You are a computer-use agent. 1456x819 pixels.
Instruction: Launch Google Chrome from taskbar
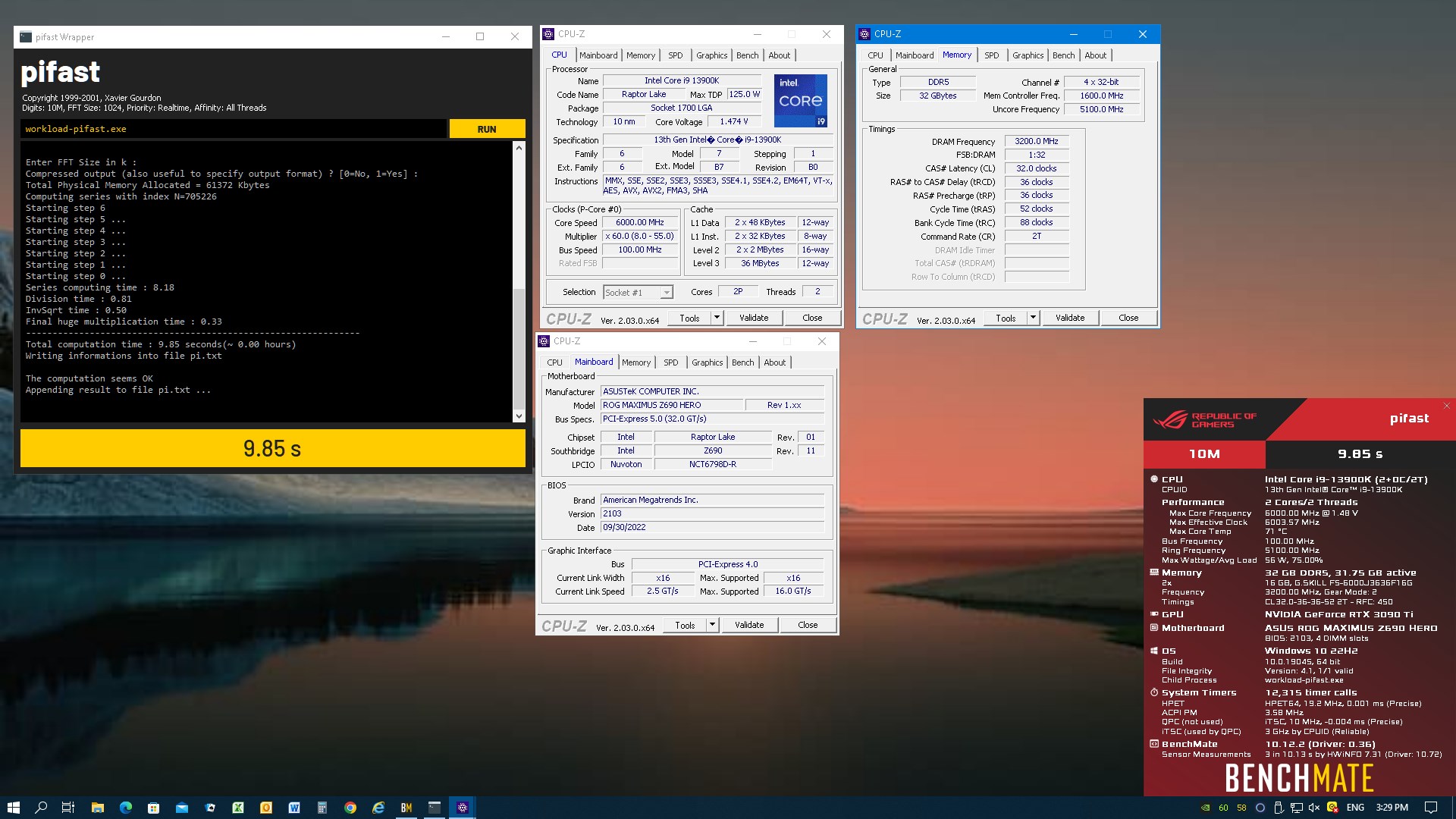(x=350, y=808)
